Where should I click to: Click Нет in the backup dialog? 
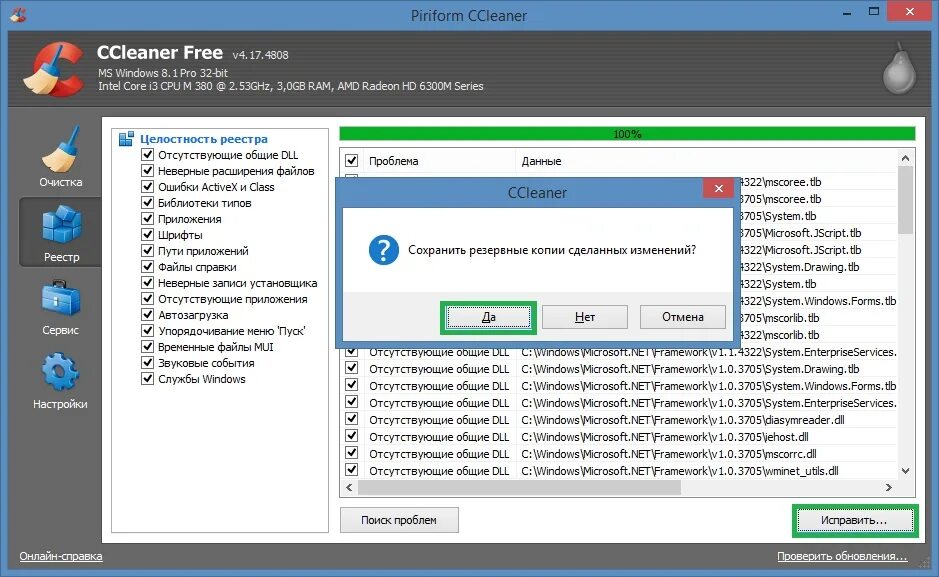[x=585, y=317]
